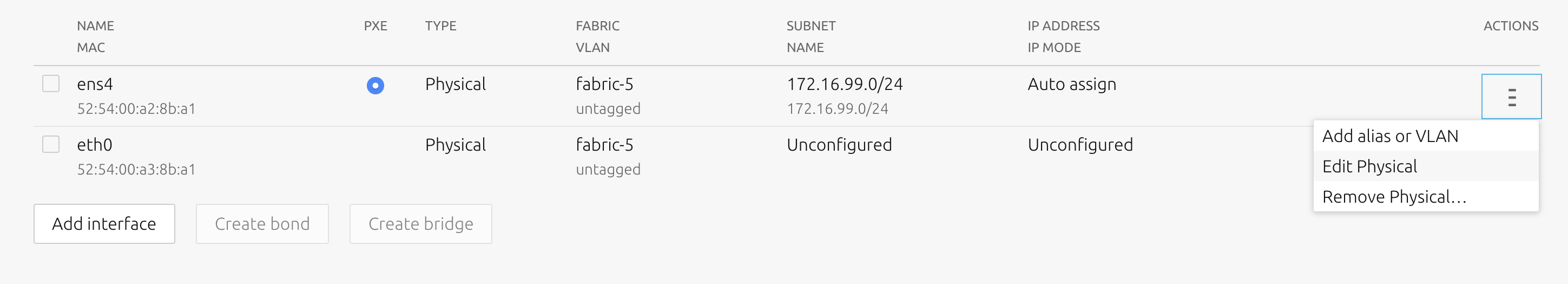Open fabric-5 link in ens4 row
This screenshot has width=1568, height=284.
(x=604, y=84)
